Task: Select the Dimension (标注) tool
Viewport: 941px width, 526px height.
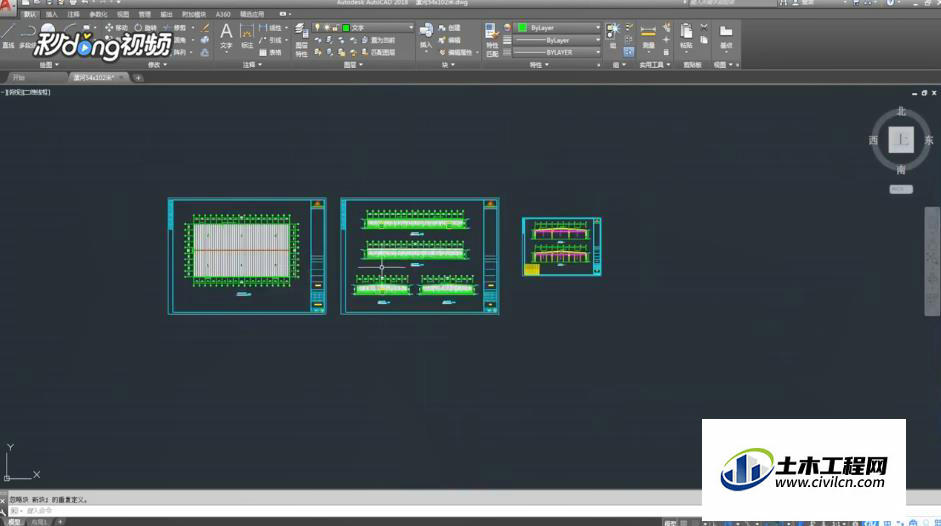Action: click(x=247, y=36)
